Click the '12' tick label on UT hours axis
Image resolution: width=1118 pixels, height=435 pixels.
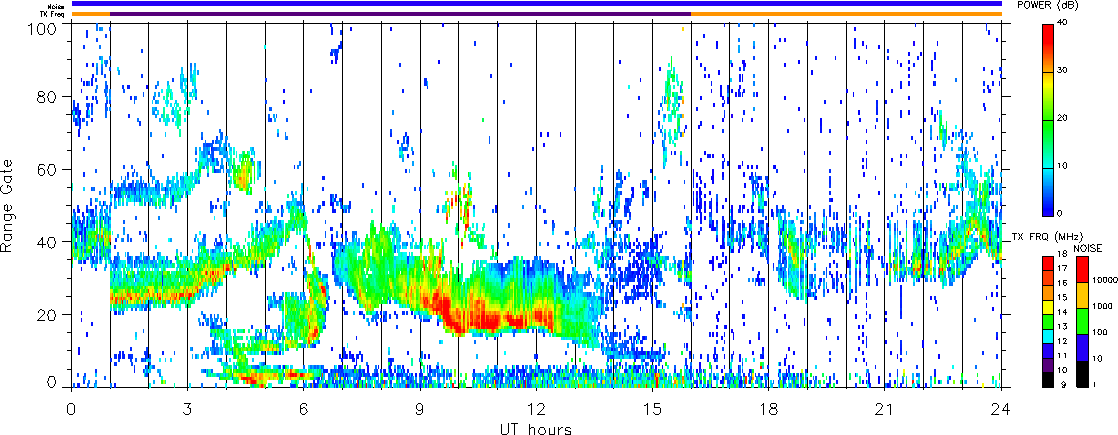coord(536,409)
